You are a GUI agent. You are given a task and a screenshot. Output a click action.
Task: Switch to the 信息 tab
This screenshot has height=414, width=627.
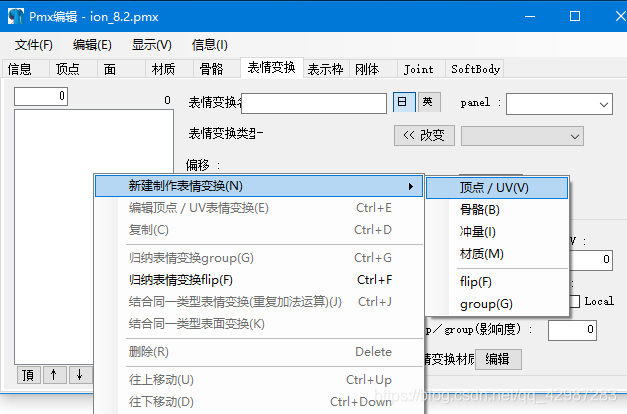(x=26, y=69)
